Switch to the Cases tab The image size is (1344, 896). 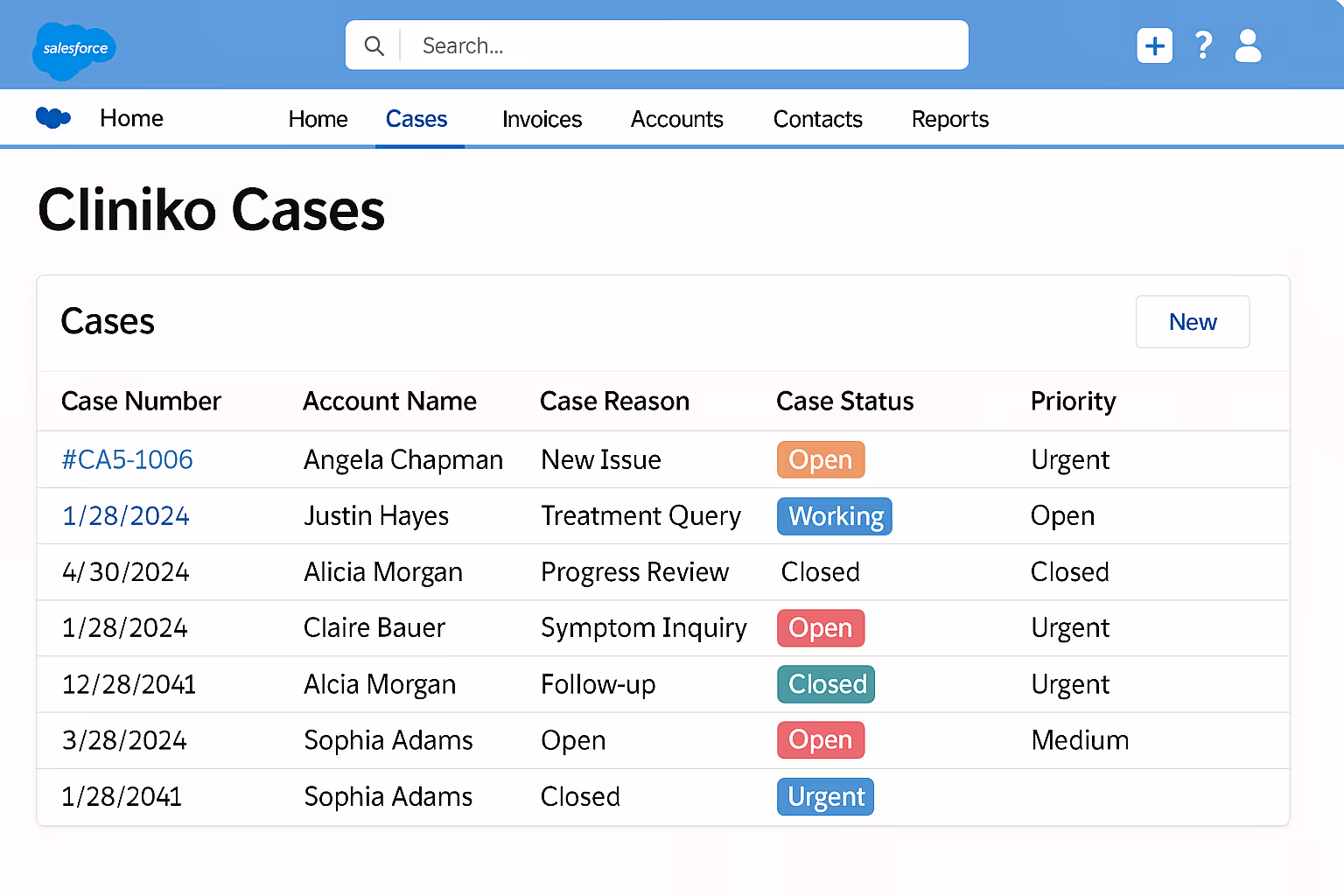point(416,119)
